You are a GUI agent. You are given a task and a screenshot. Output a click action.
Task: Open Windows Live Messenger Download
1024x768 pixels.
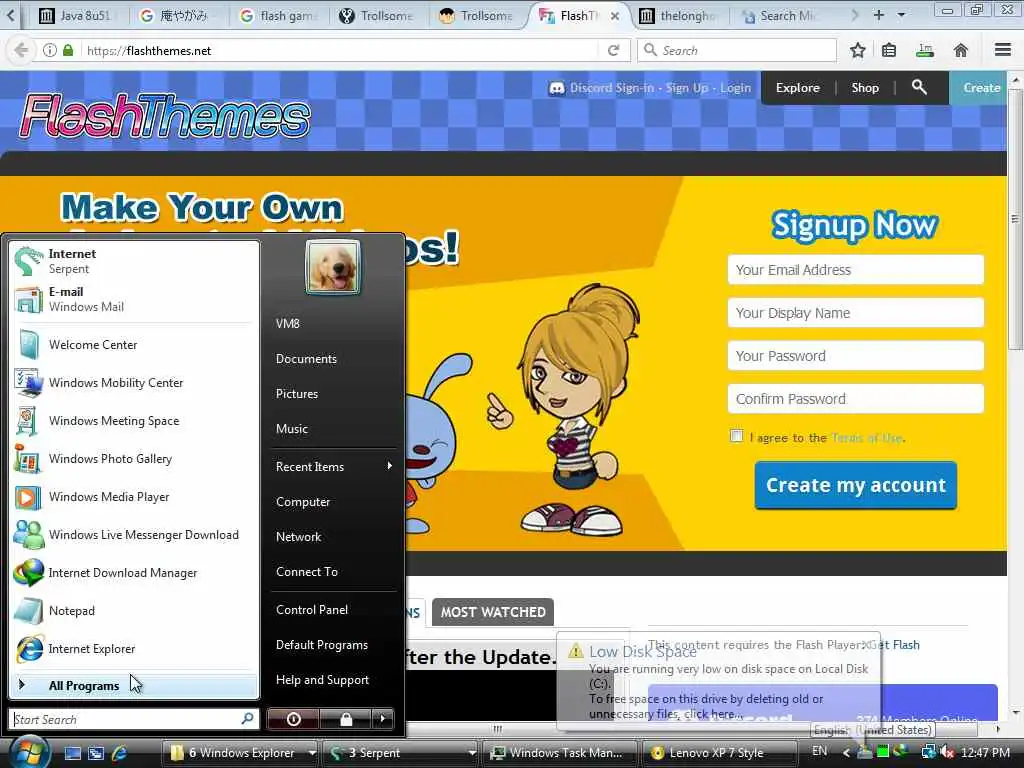click(134, 535)
